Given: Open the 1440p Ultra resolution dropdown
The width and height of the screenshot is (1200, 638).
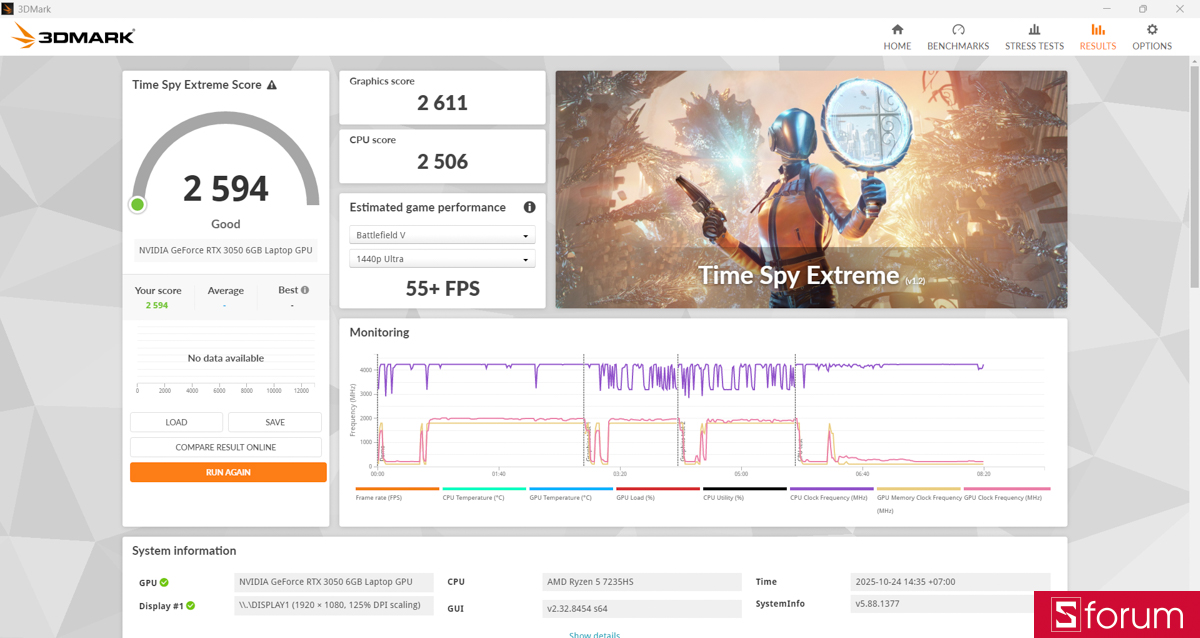Looking at the screenshot, I should pyautogui.click(x=442, y=259).
